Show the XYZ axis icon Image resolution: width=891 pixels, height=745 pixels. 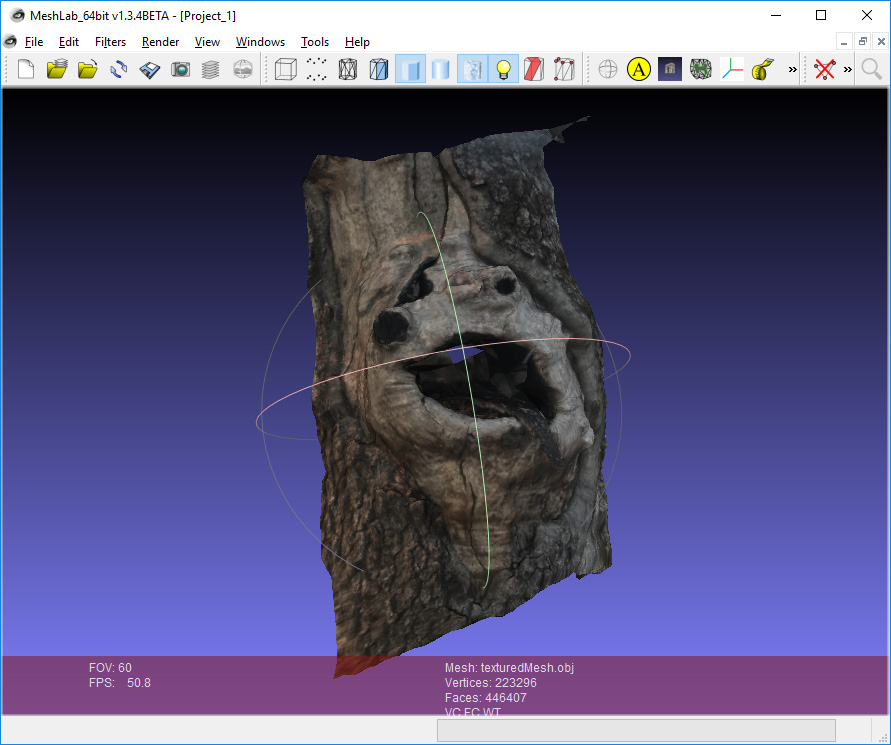[x=732, y=69]
